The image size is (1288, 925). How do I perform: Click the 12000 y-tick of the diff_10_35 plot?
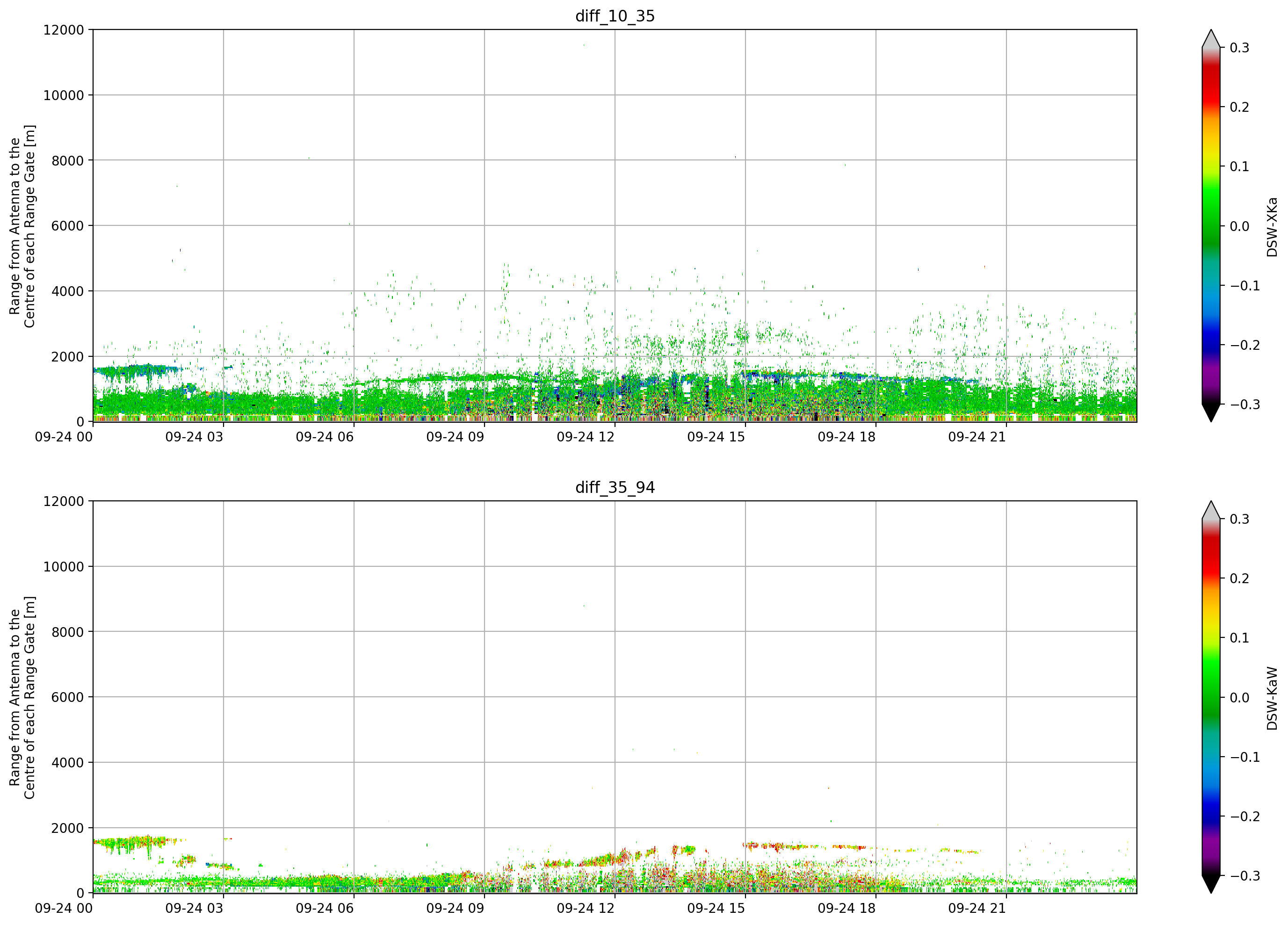(x=64, y=29)
